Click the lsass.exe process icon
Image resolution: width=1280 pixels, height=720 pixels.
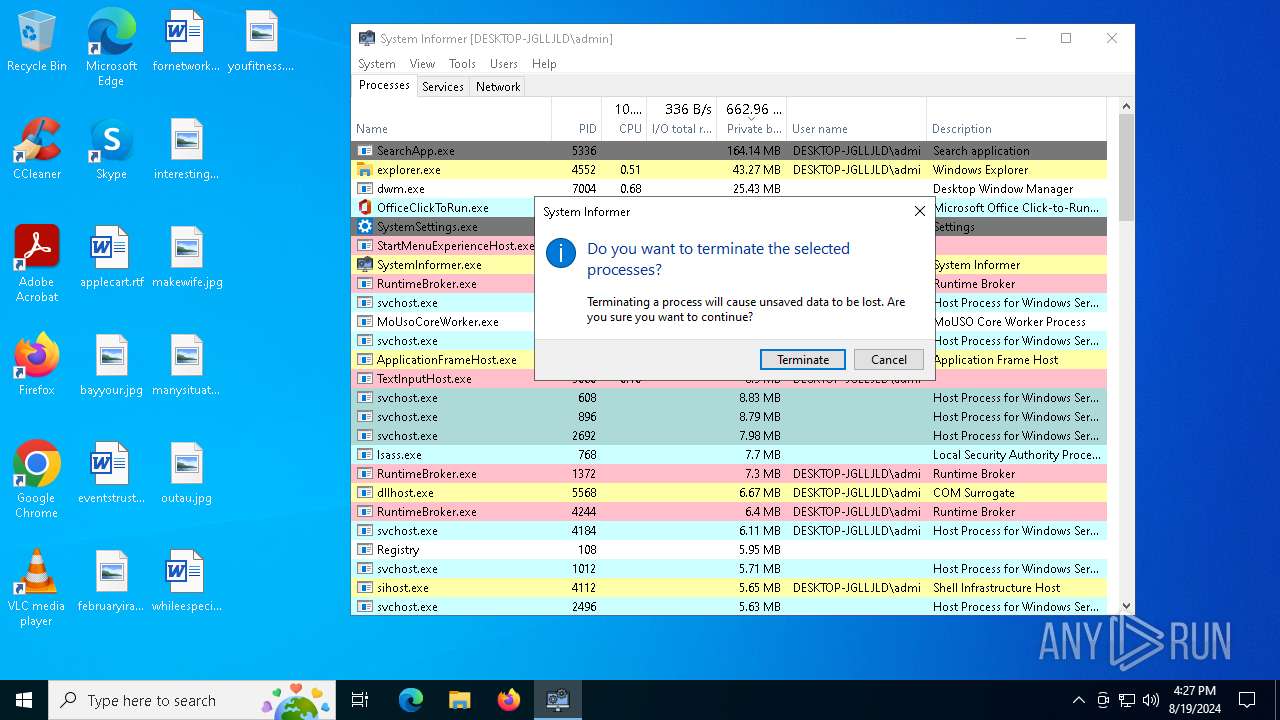pos(365,455)
